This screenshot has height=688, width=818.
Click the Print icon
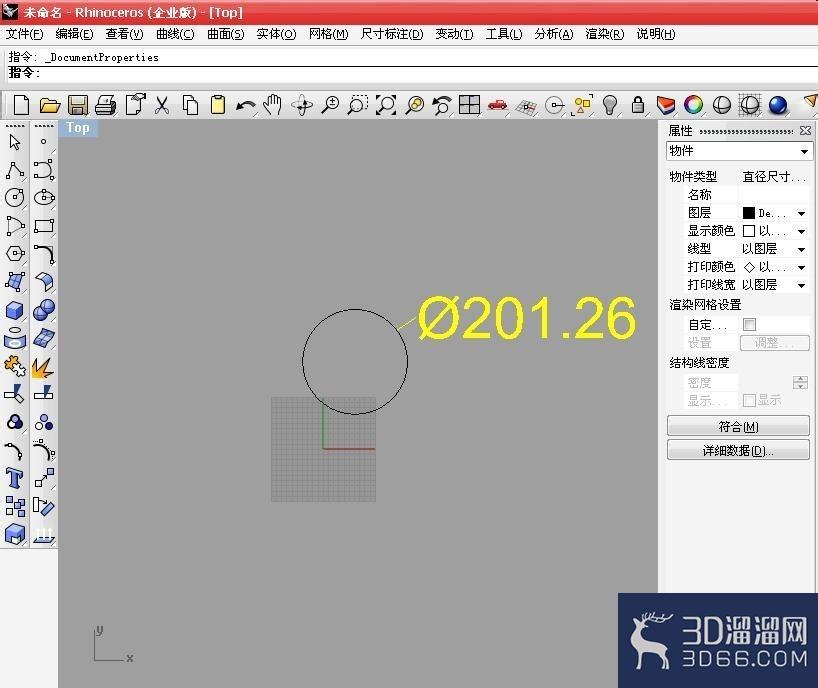105,105
